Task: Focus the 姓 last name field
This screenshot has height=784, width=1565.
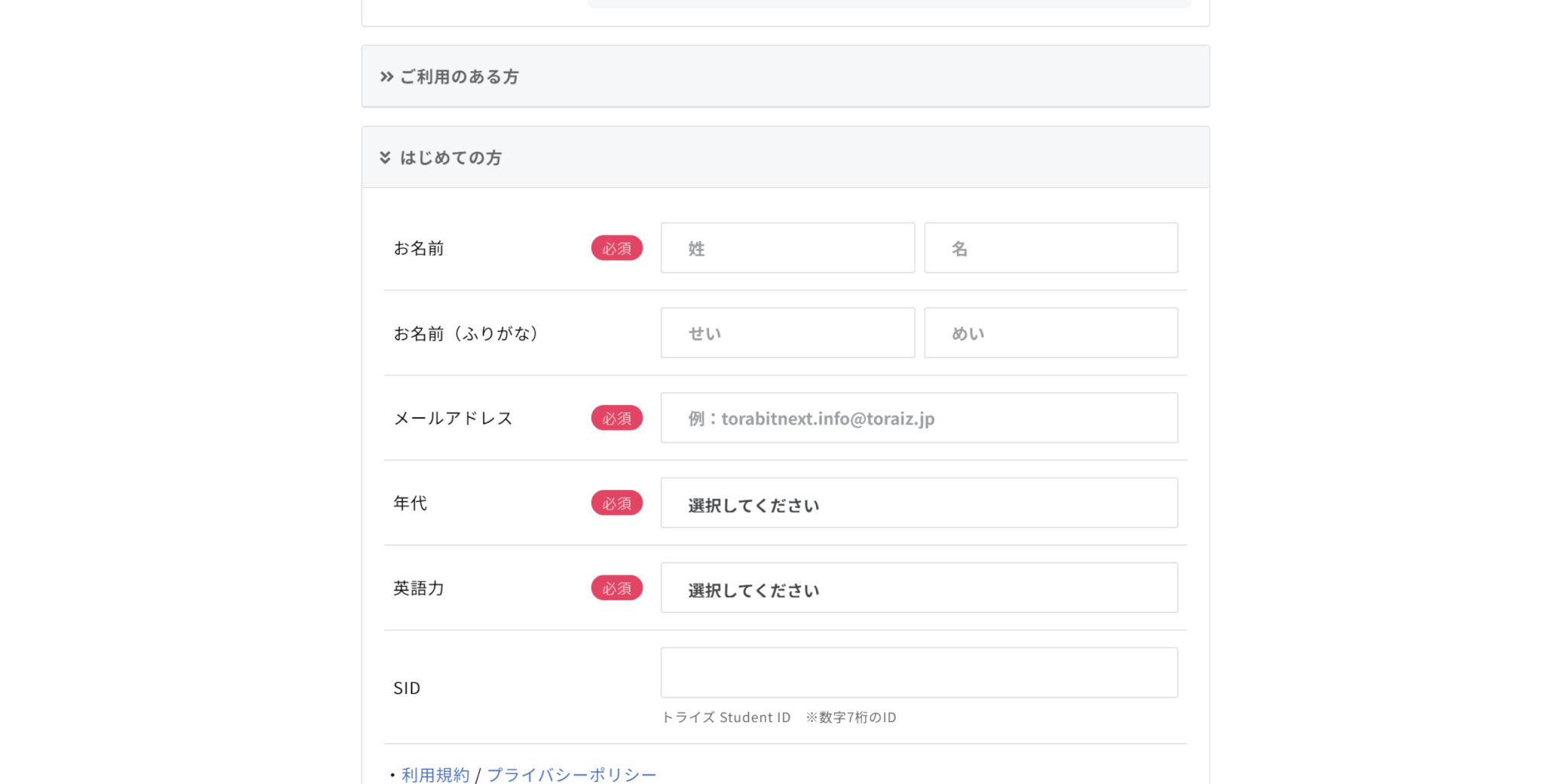Action: coord(787,248)
